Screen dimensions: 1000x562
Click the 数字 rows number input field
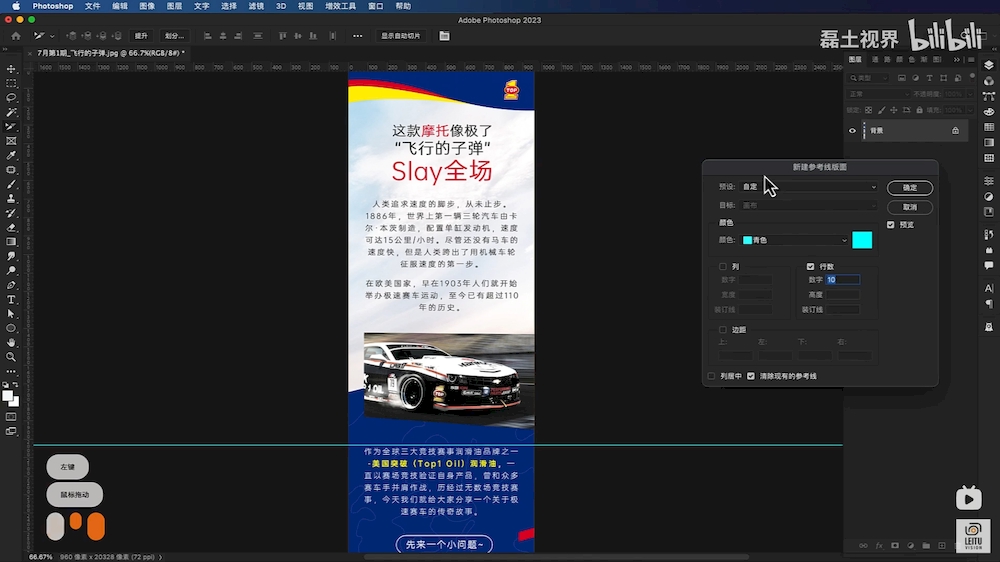coord(843,279)
